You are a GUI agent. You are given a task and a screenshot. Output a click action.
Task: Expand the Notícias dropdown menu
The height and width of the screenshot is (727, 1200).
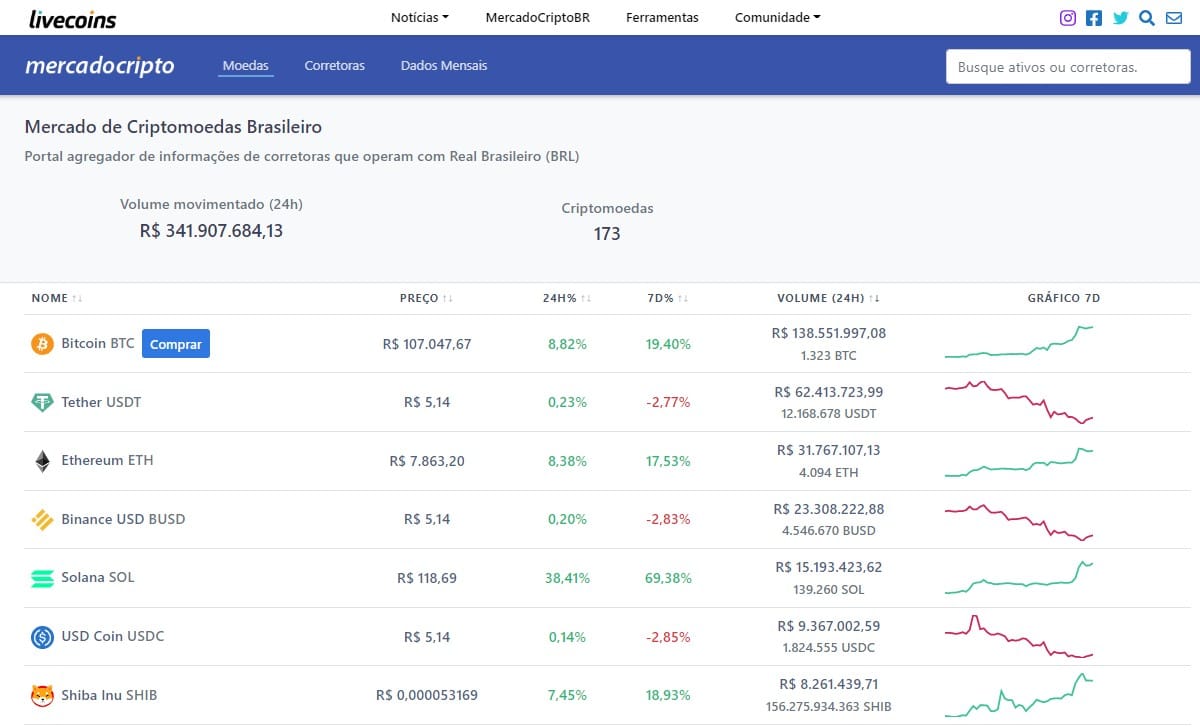pos(420,17)
